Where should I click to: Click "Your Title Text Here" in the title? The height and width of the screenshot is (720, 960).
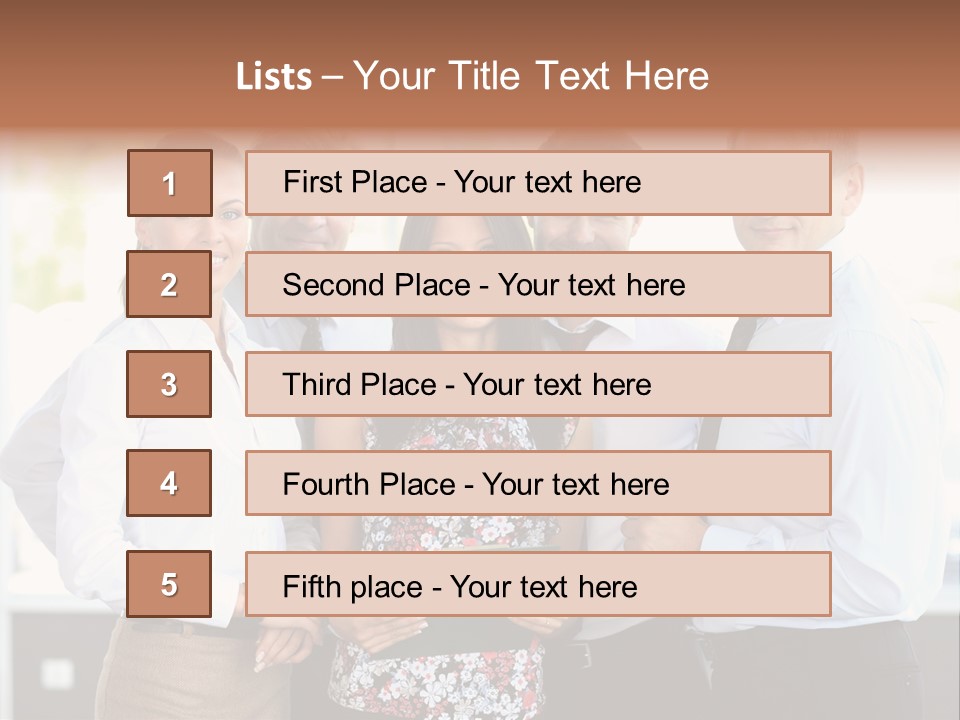click(x=531, y=76)
